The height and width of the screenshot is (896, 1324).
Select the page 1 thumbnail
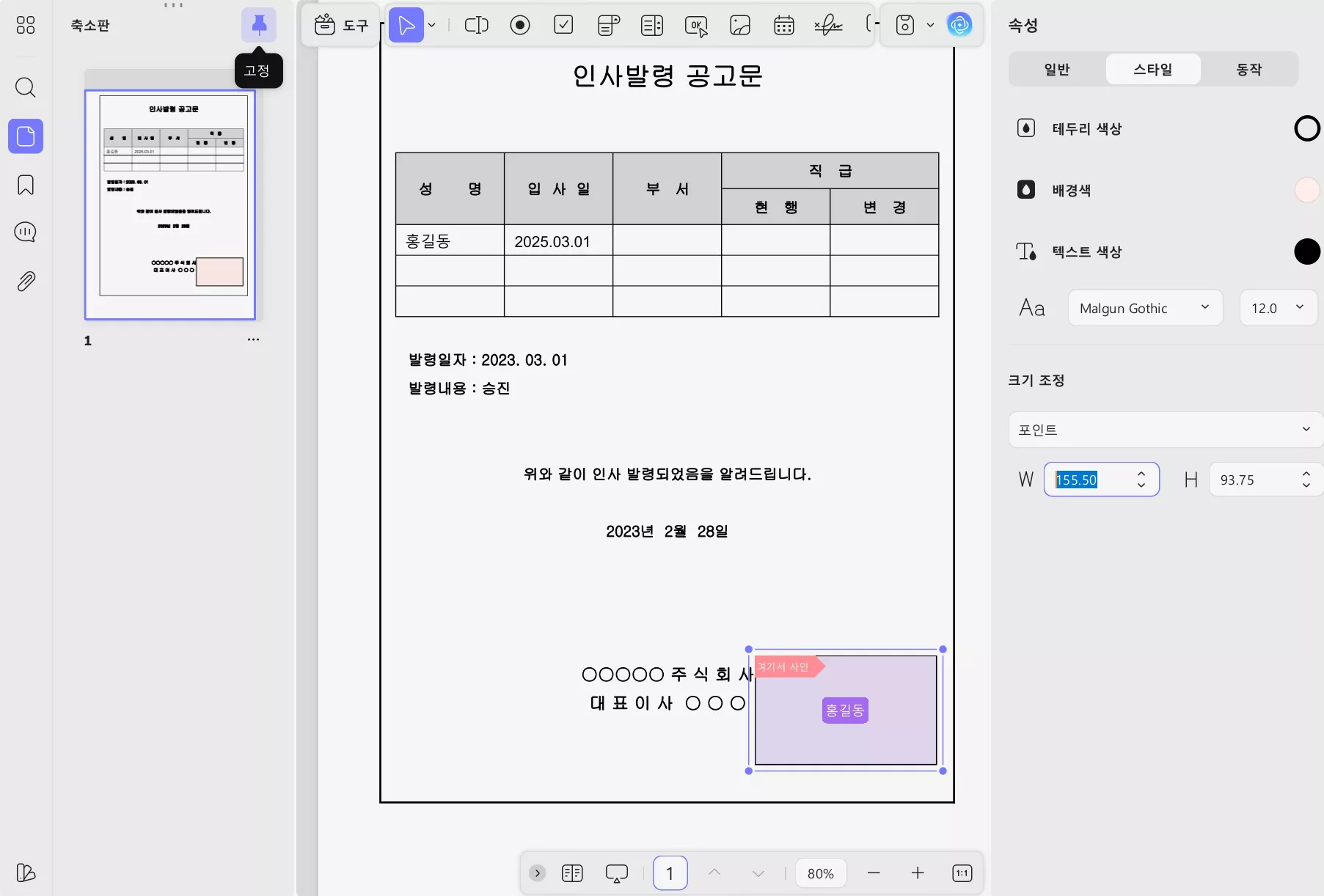170,204
